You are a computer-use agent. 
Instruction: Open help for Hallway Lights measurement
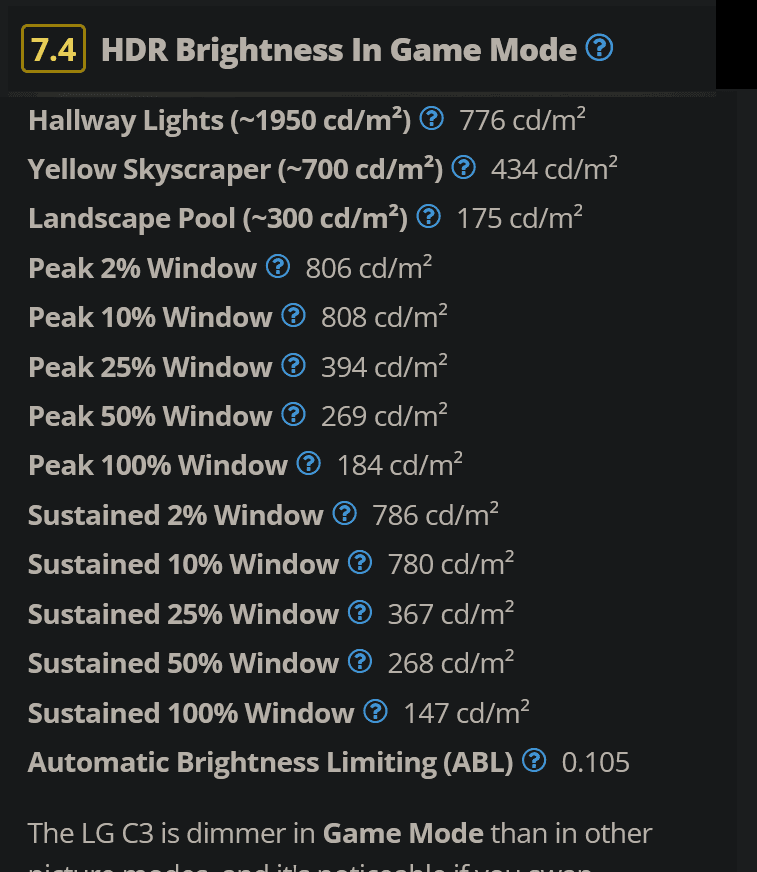click(432, 119)
